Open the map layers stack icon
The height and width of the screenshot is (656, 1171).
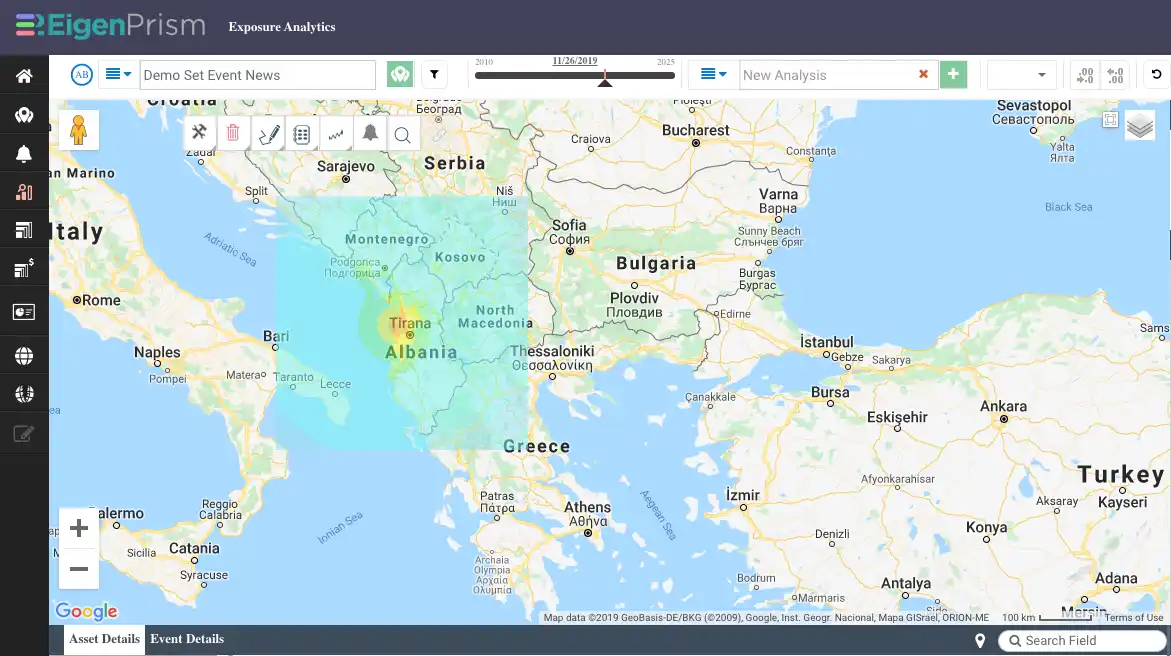[x=1140, y=126]
